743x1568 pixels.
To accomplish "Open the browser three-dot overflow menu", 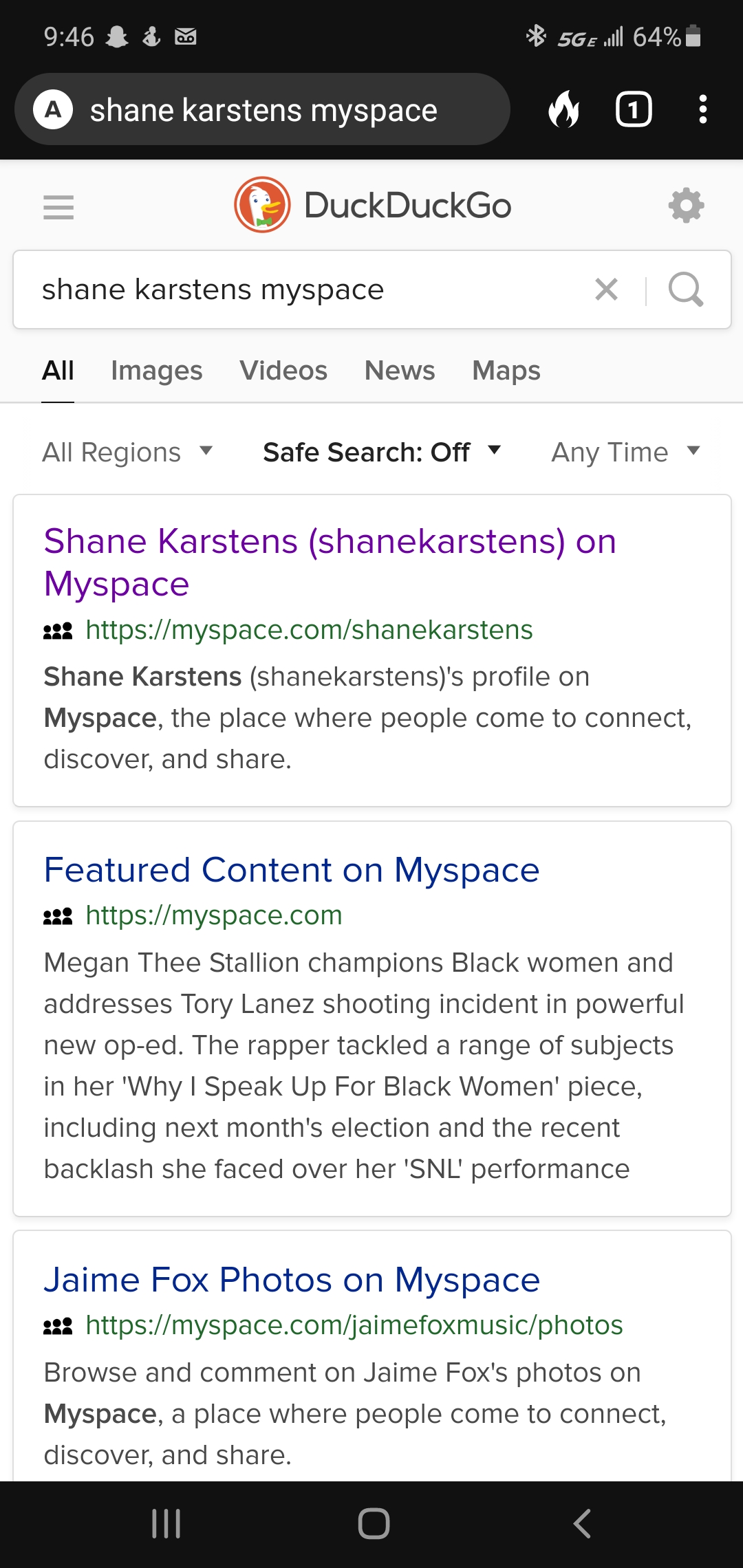I will (702, 109).
